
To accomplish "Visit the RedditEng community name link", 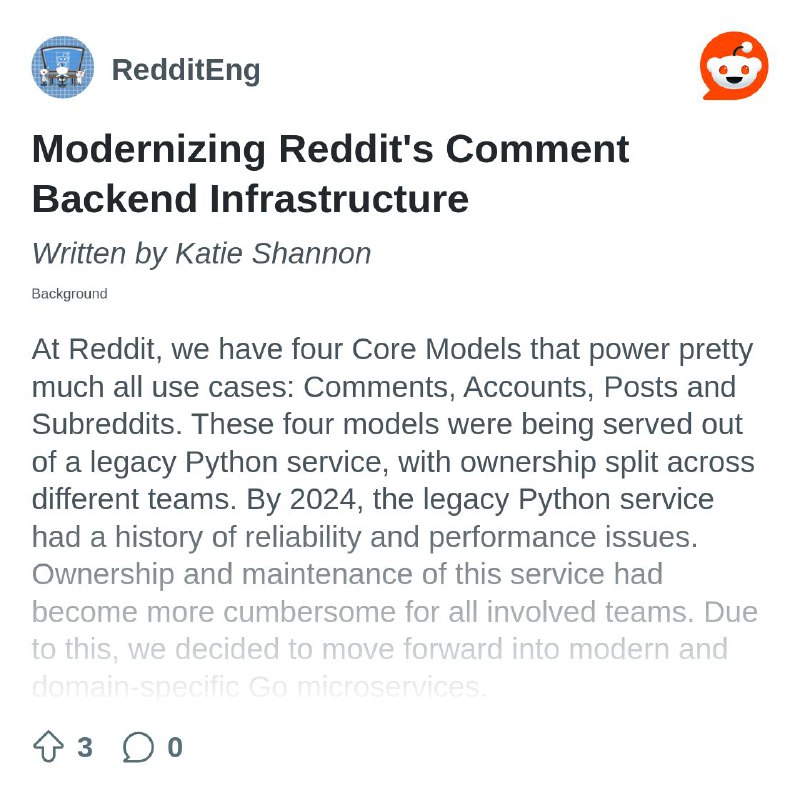I will click(x=186, y=70).
